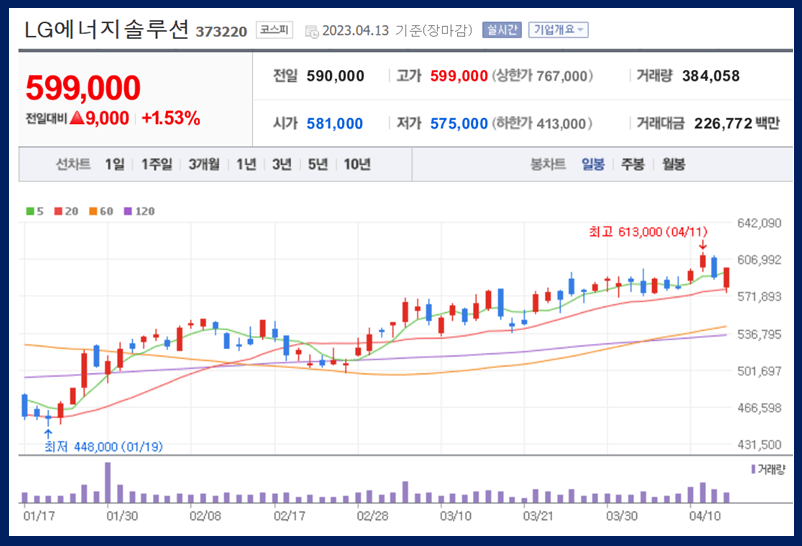Viewport: 802px width, 546px height.
Task: Click the red 20-day moving average swatch
Action: pos(58,211)
